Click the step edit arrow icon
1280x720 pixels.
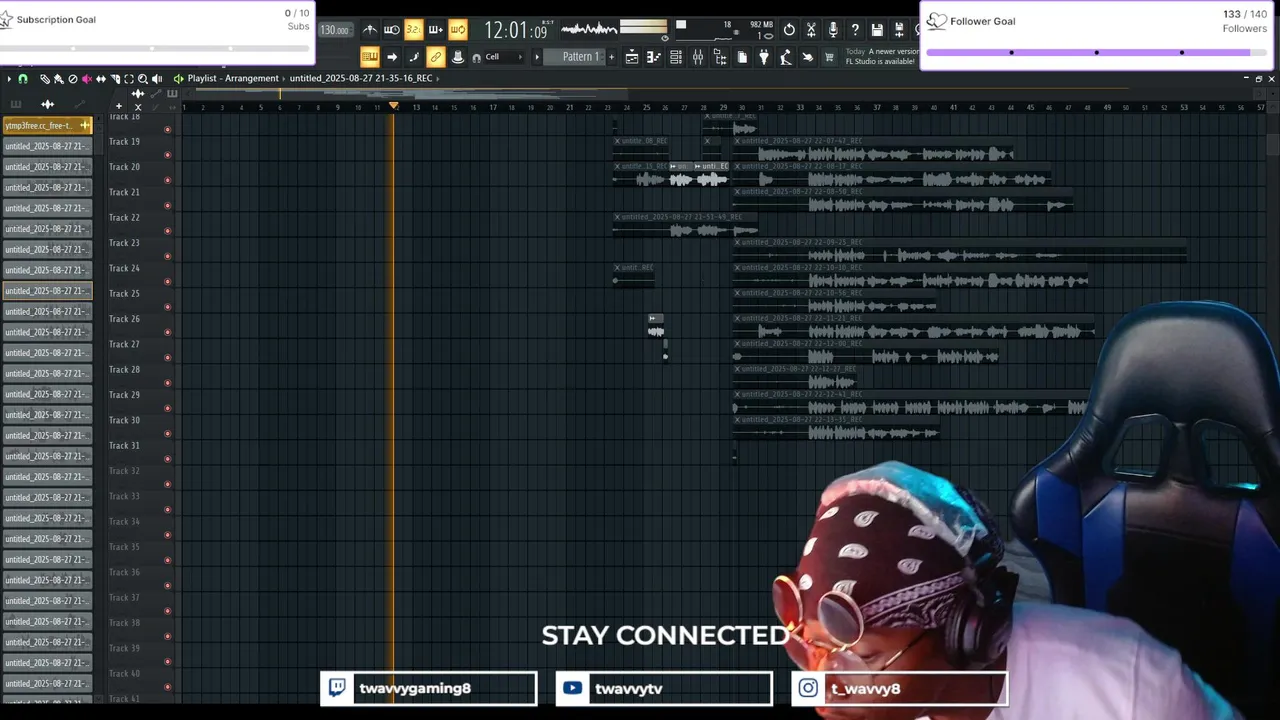(392, 57)
